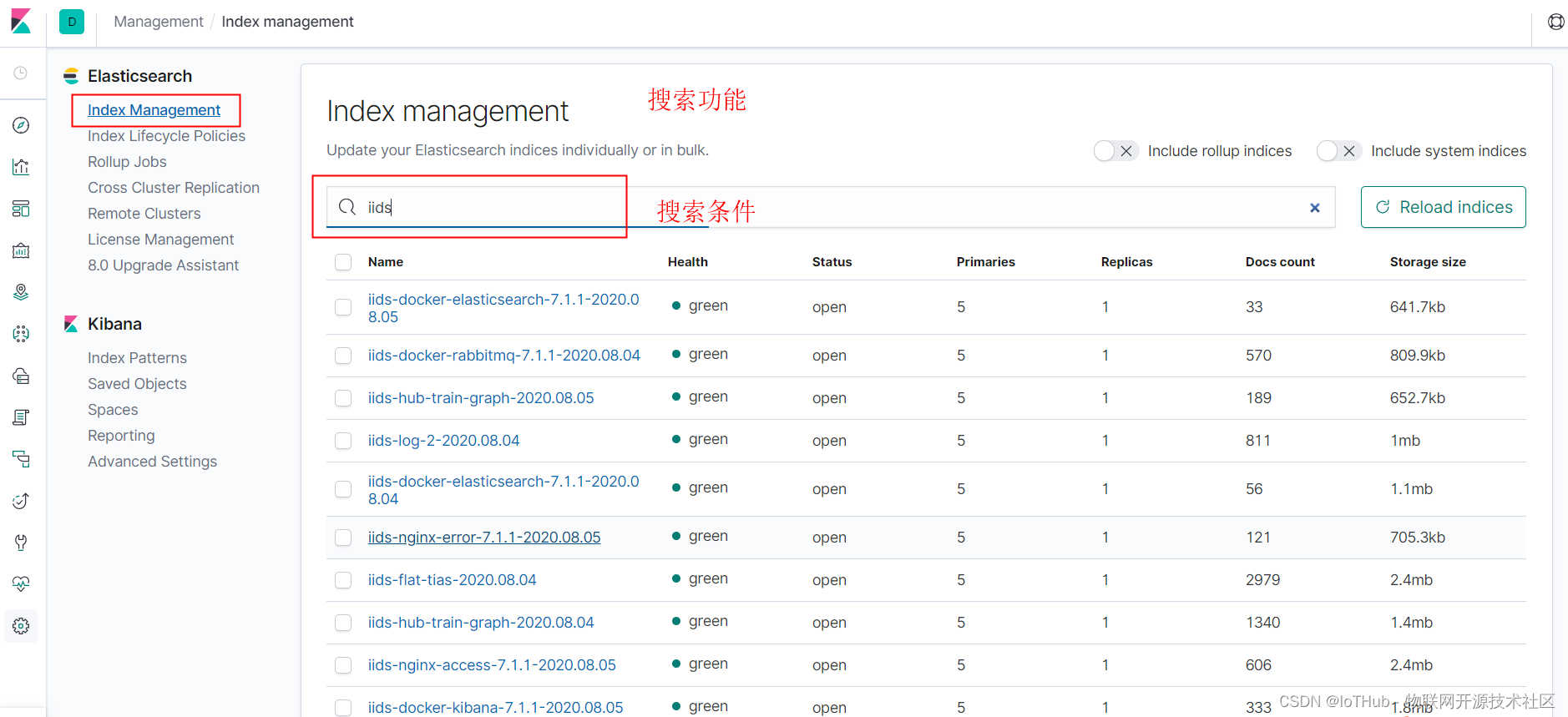The image size is (1568, 717).
Task: Open Stack Monitoring heartbeat icon
Action: [x=21, y=584]
